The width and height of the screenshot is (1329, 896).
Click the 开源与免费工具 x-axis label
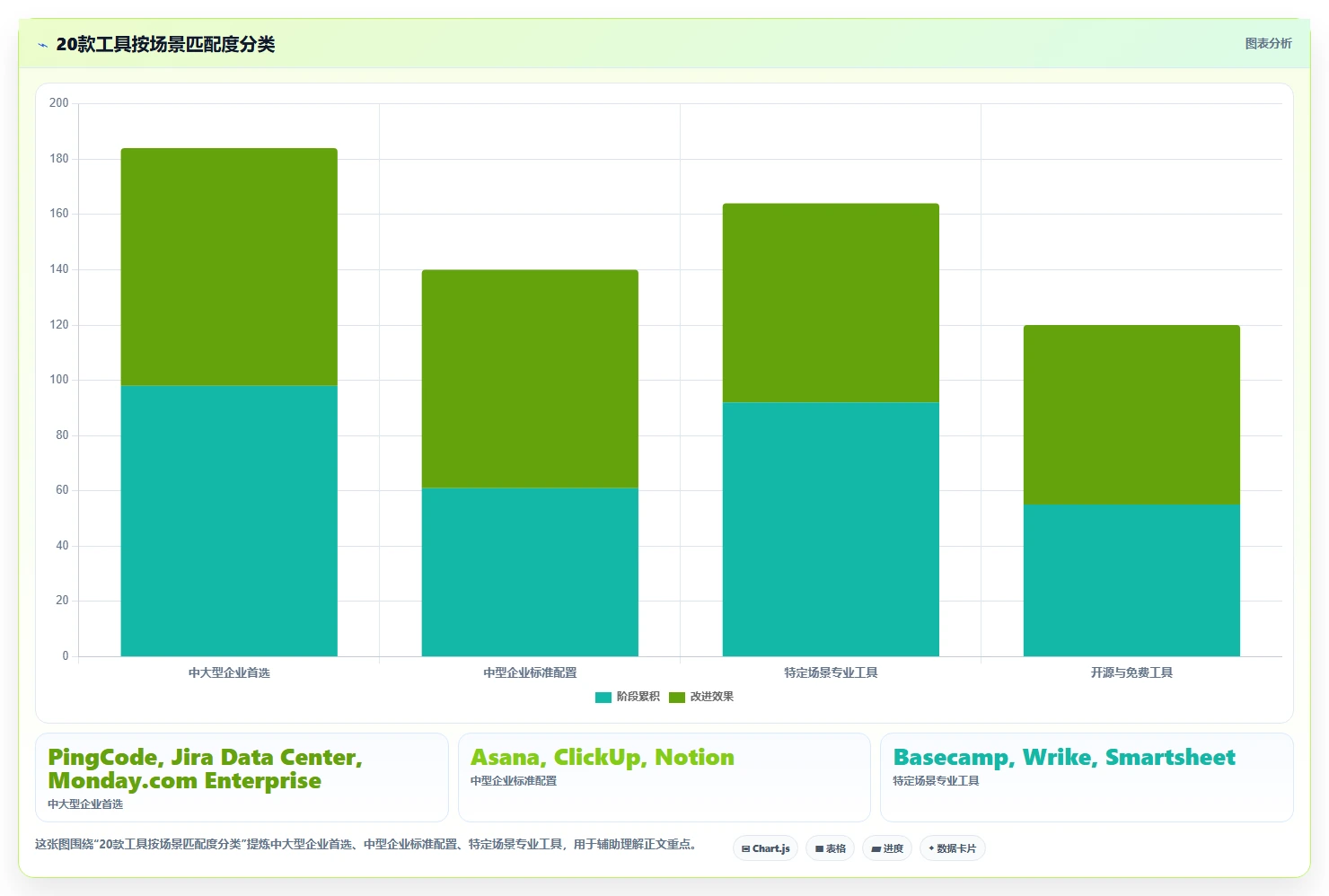click(1131, 672)
